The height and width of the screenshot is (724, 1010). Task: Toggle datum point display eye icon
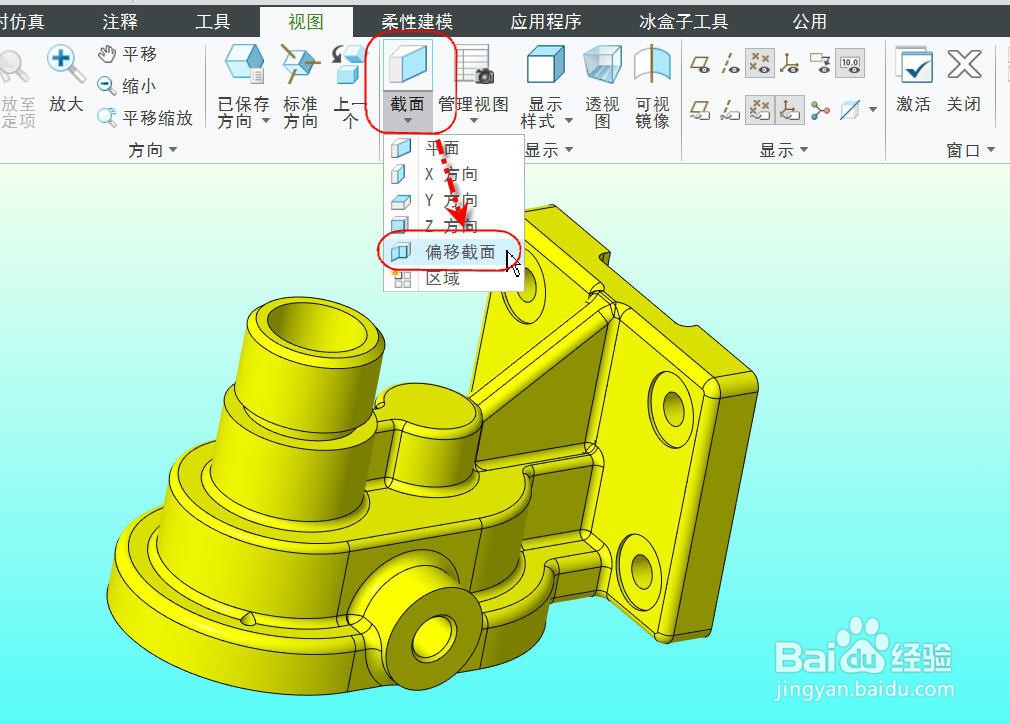759,64
